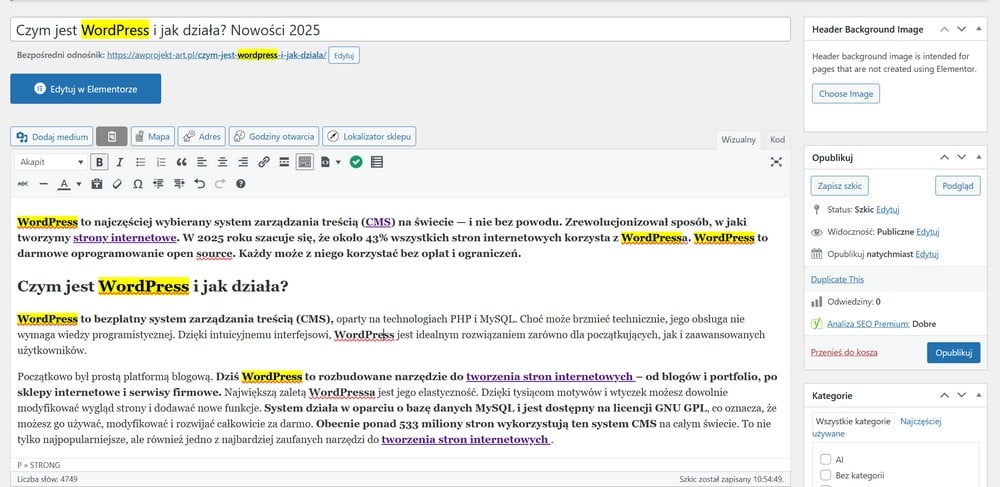Redo the last edit

[220, 184]
